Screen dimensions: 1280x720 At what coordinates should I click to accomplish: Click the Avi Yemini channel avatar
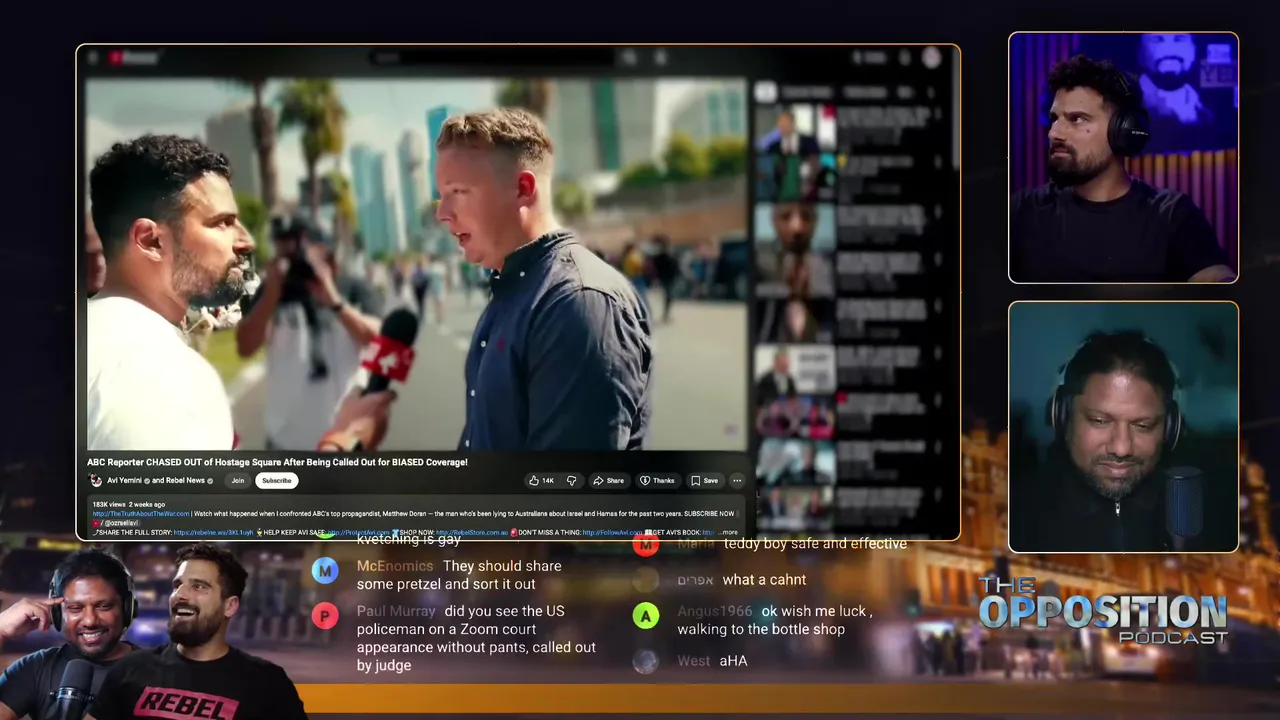pos(96,481)
